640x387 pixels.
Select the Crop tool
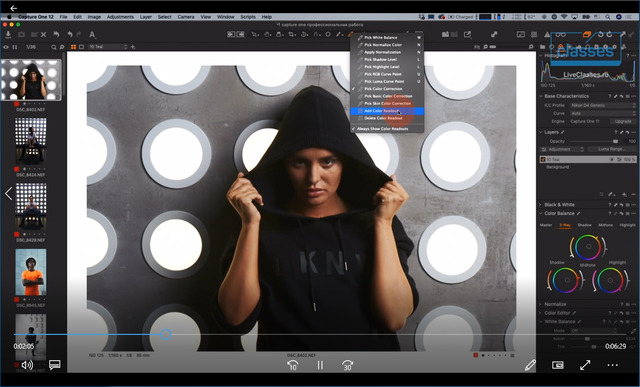click(x=292, y=35)
